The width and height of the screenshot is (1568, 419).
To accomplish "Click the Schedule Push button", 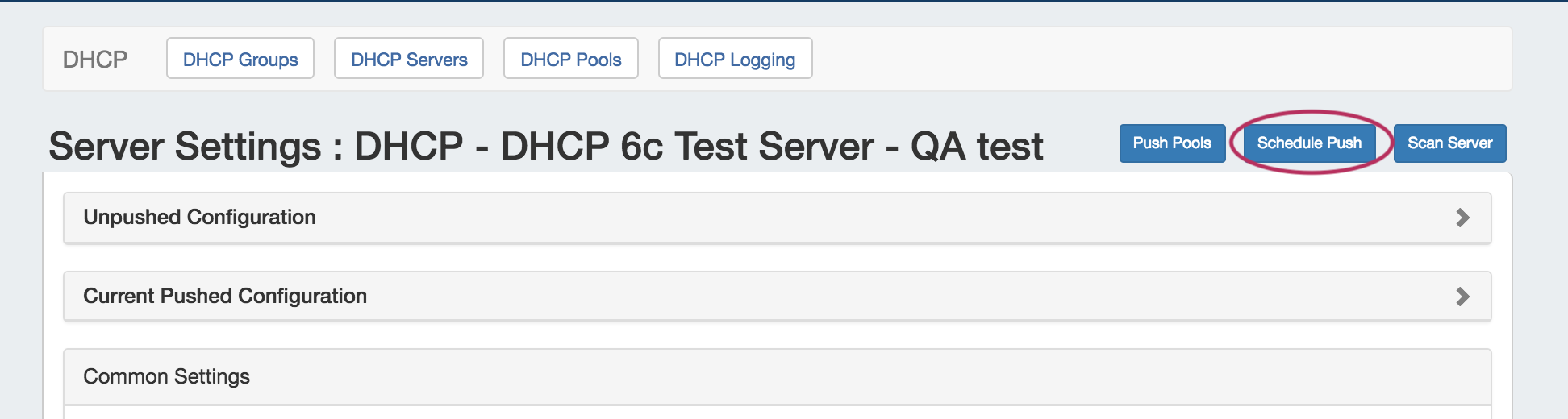I will (x=1309, y=143).
